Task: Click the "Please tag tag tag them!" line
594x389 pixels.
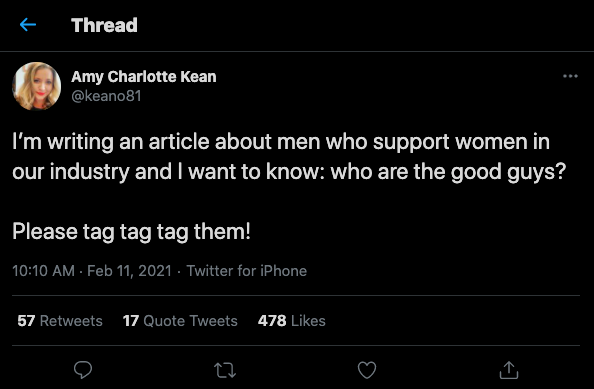Action: coord(131,231)
